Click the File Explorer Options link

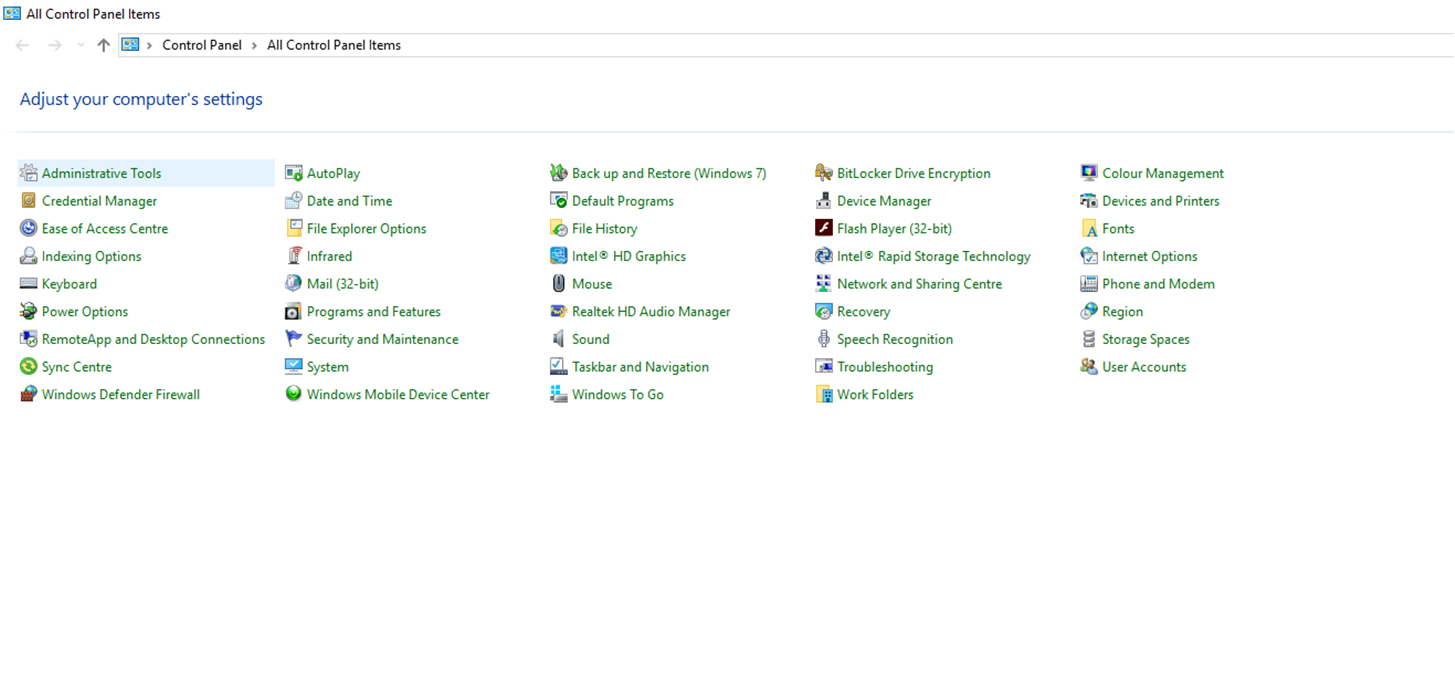[367, 229]
